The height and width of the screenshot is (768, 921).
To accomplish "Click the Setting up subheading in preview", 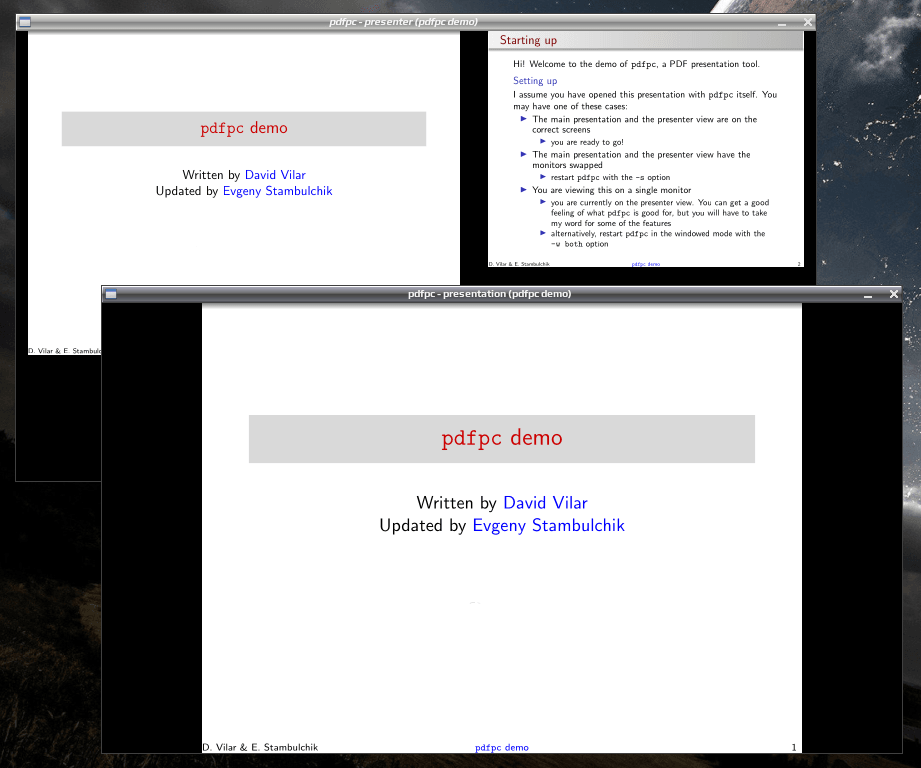I will click(x=535, y=80).
